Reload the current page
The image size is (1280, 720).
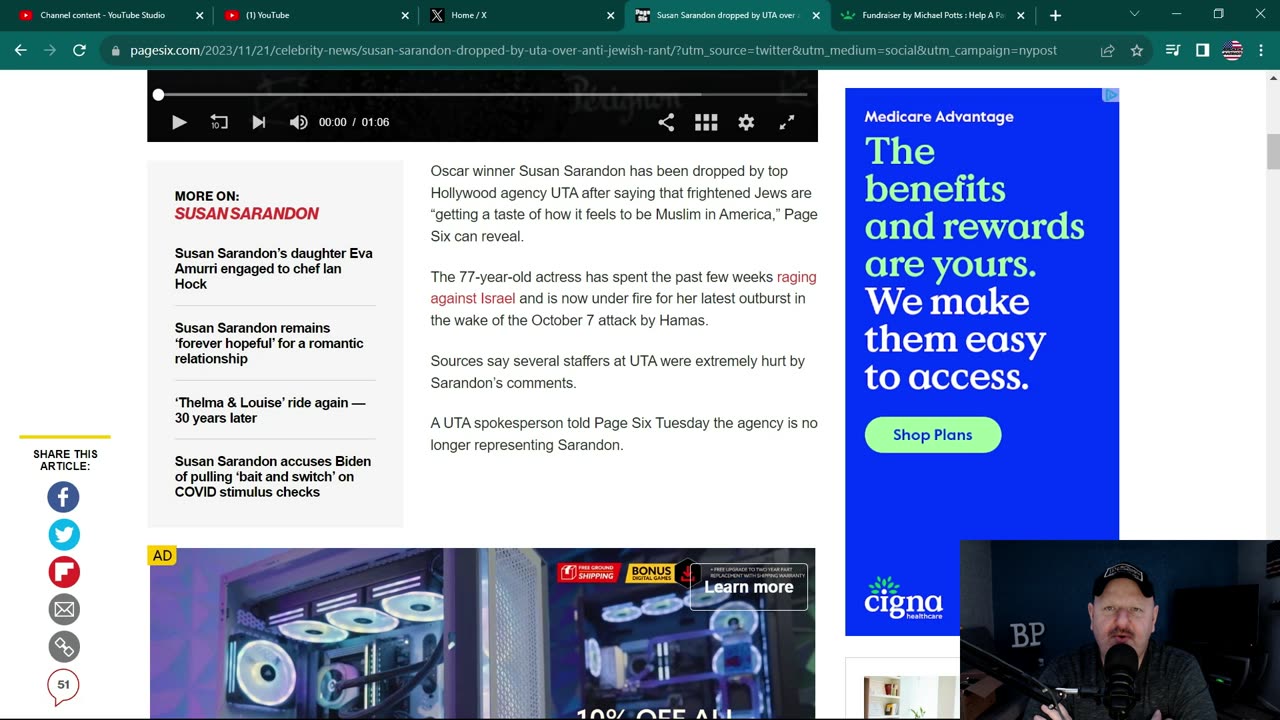coord(79,50)
